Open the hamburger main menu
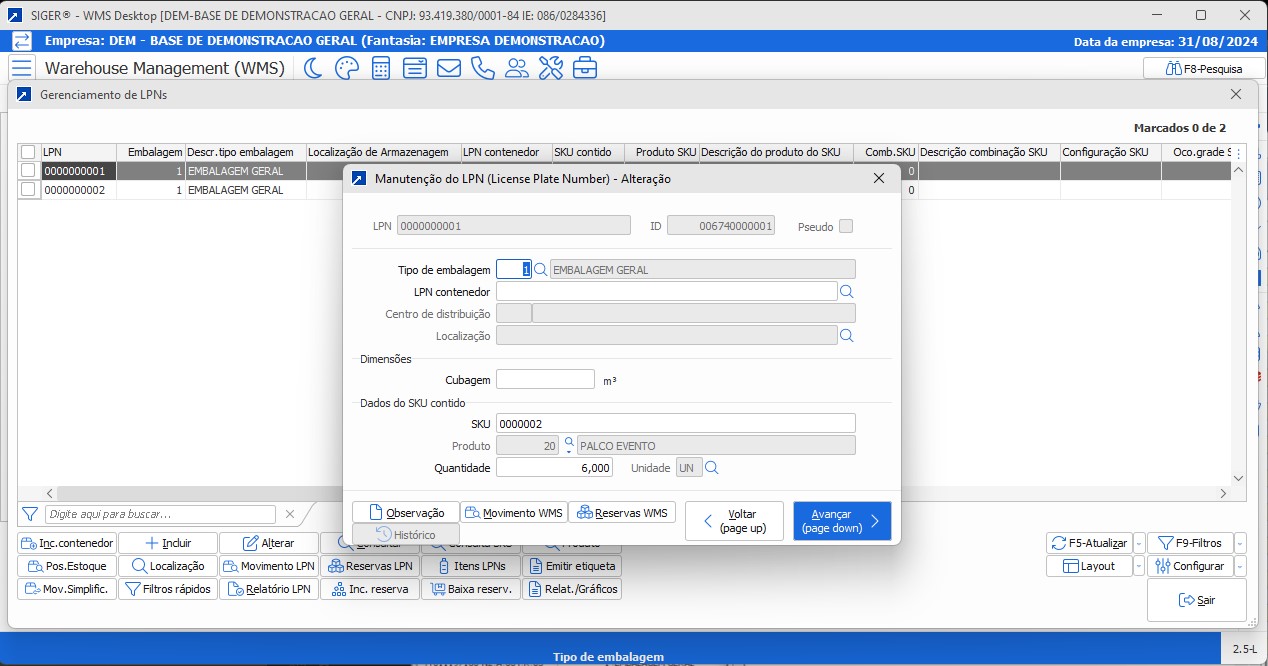Viewport: 1268px width, 666px height. coord(22,68)
